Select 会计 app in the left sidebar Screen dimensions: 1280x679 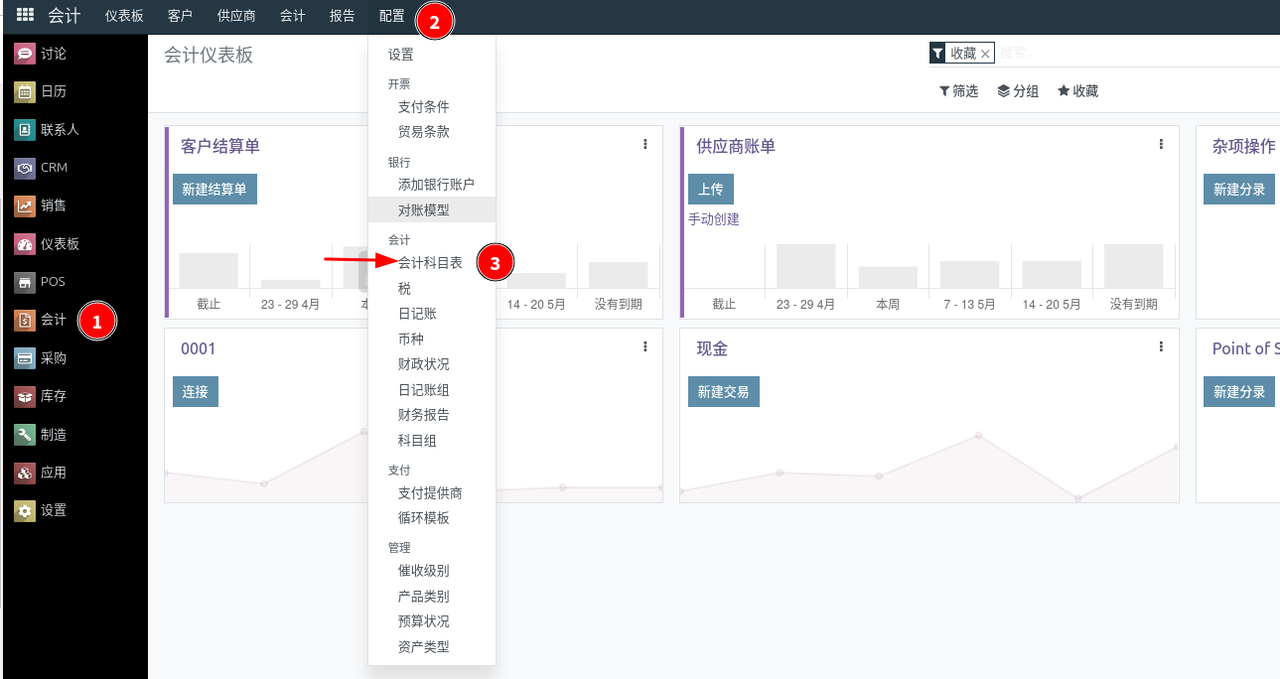pos(41,320)
